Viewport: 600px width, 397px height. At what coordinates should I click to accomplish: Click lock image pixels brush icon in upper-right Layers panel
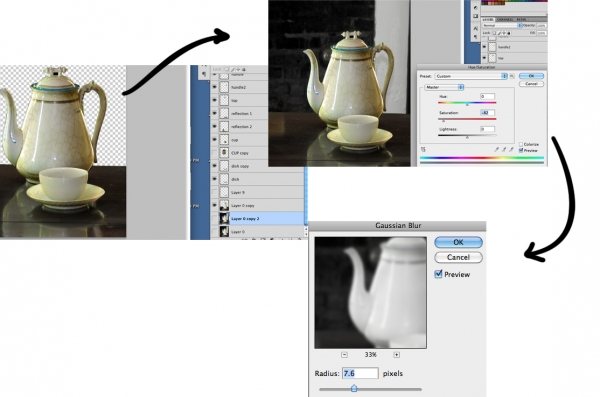click(x=499, y=33)
